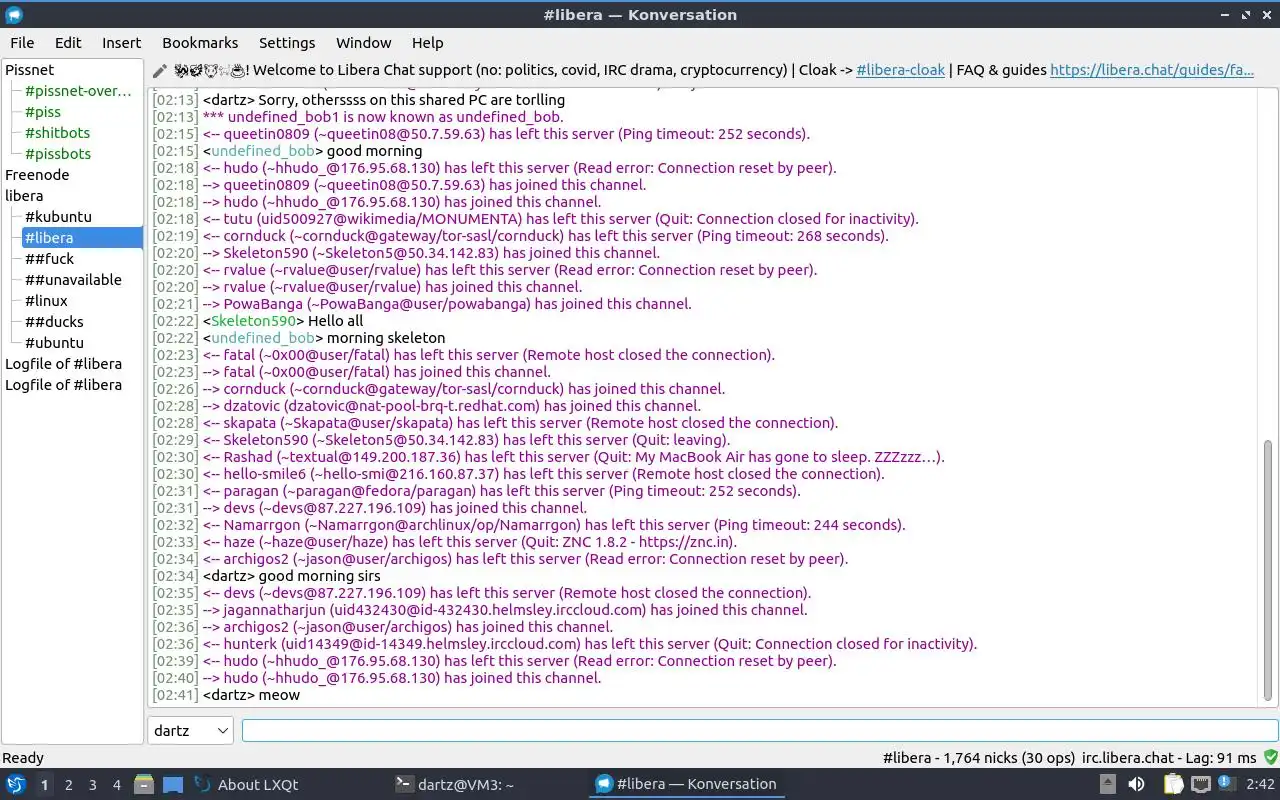Select the Freenode server in the tree
Screen dimensions: 1280x800
coord(37,175)
